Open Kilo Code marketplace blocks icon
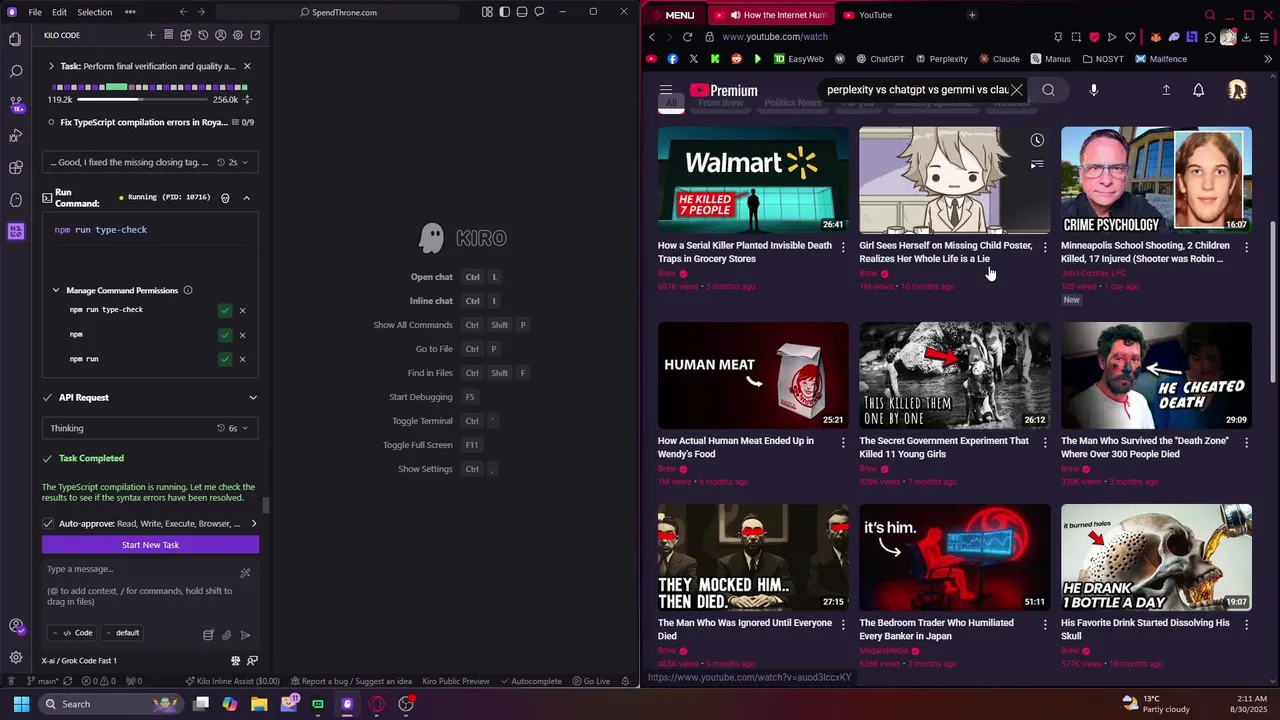1280x720 pixels. (x=186, y=35)
